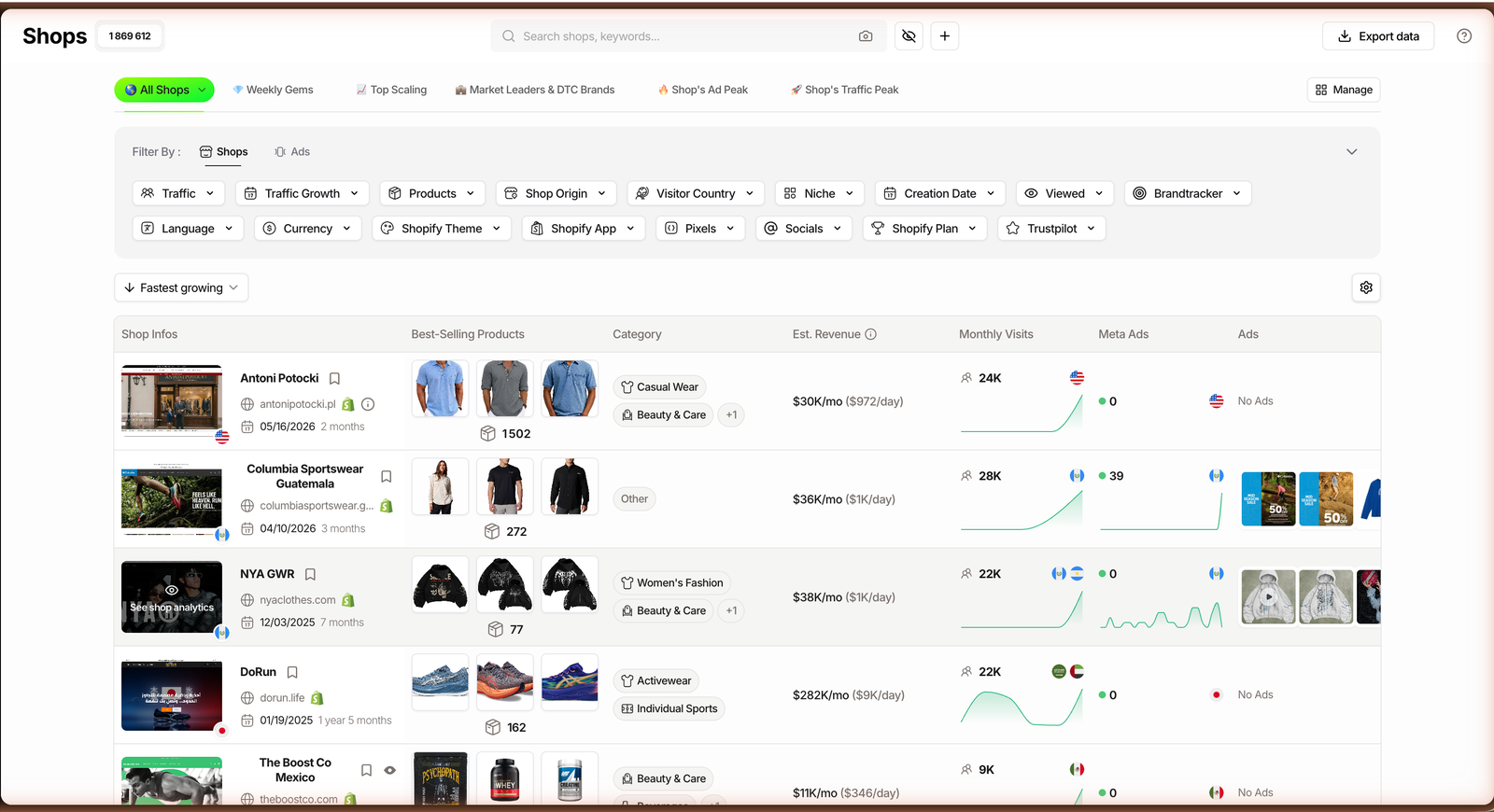Click Est. Revenue info icon
The height and width of the screenshot is (812, 1494).
870,334
